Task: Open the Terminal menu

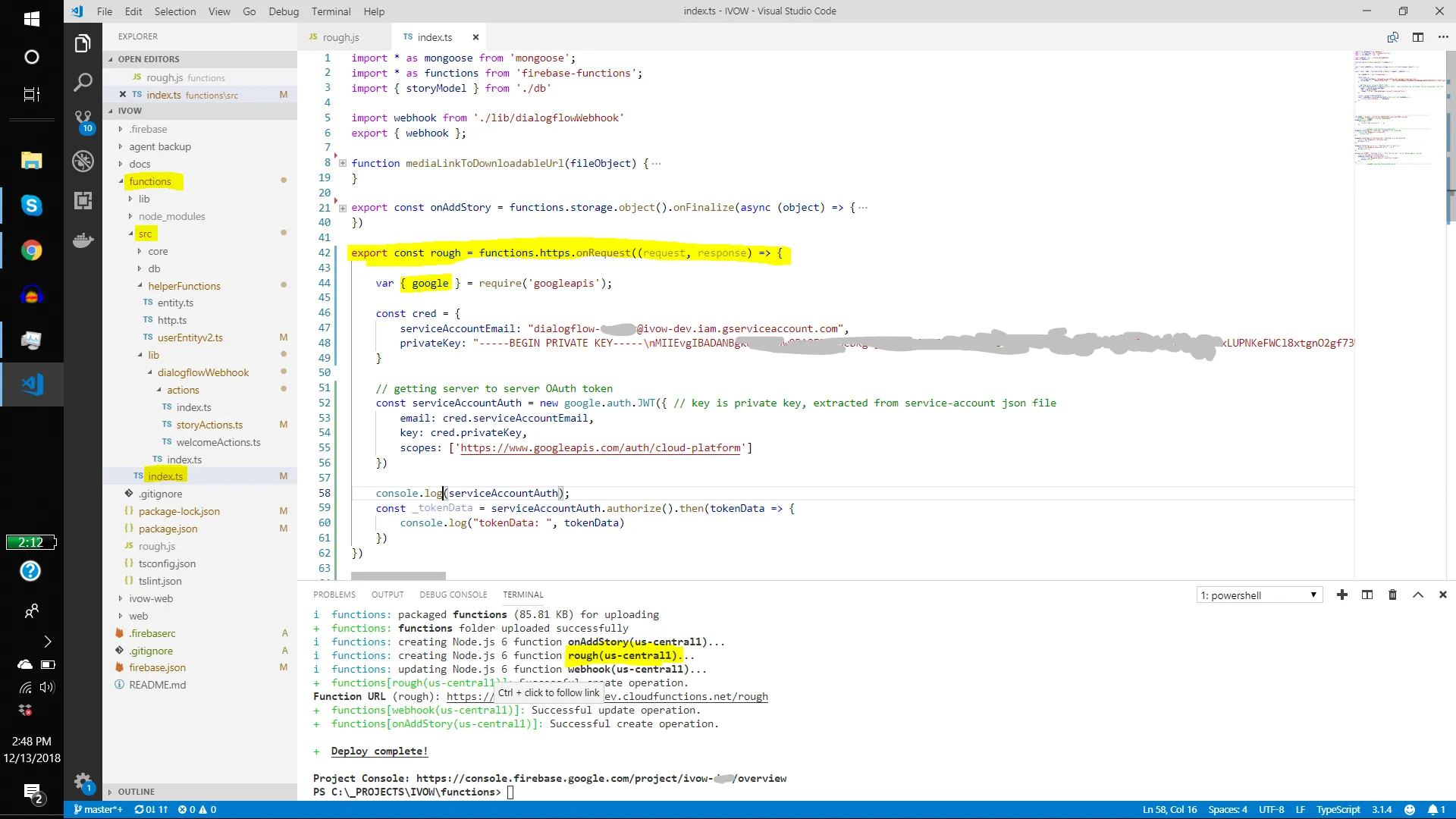Action: (x=331, y=11)
